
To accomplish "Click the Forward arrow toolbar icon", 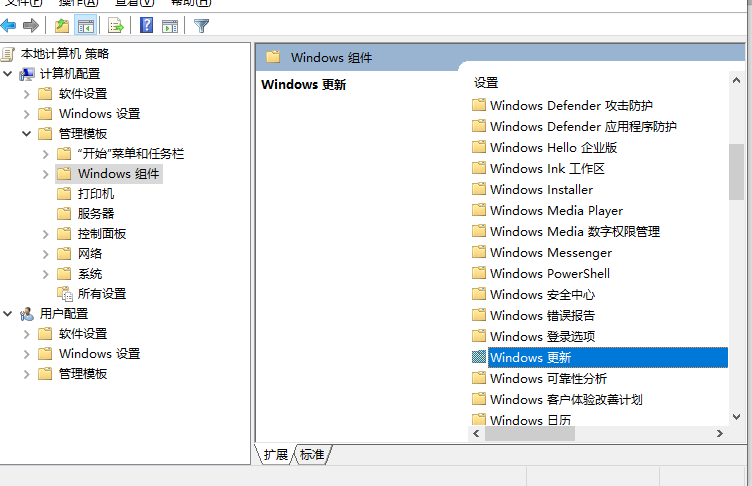I will click(x=31, y=25).
